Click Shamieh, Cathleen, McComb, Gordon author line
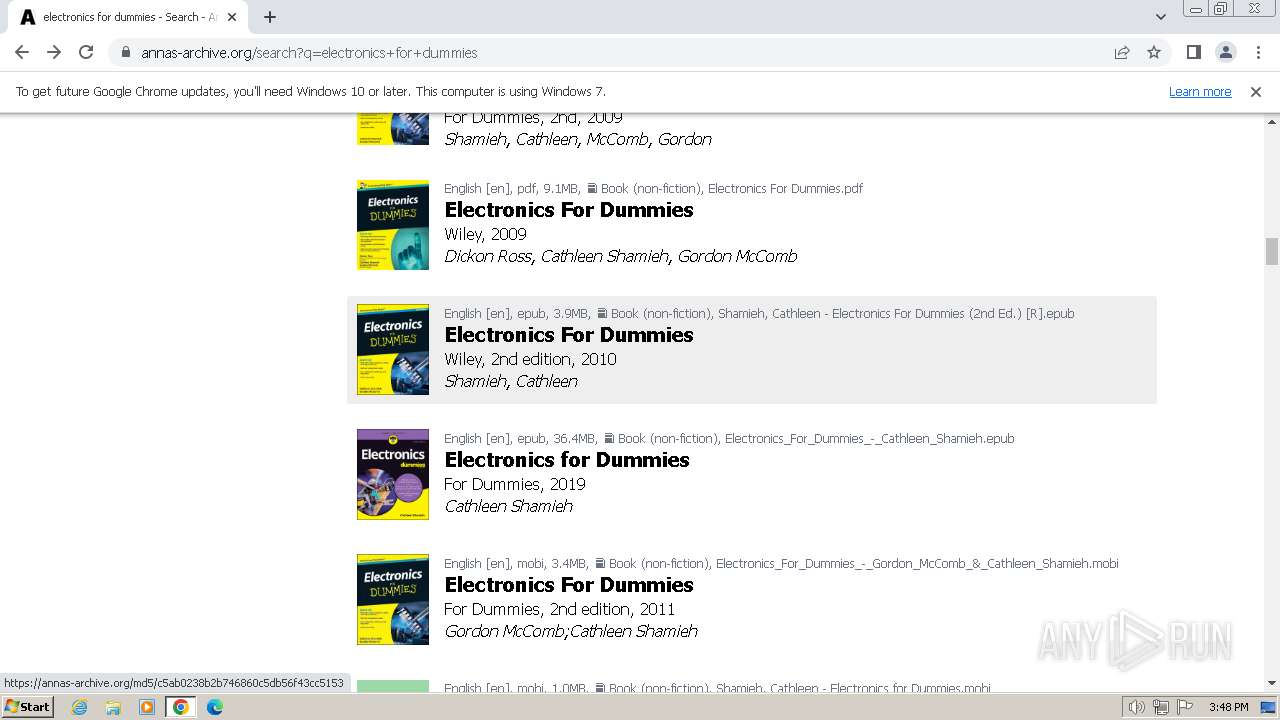1280x720 pixels. pos(578,139)
